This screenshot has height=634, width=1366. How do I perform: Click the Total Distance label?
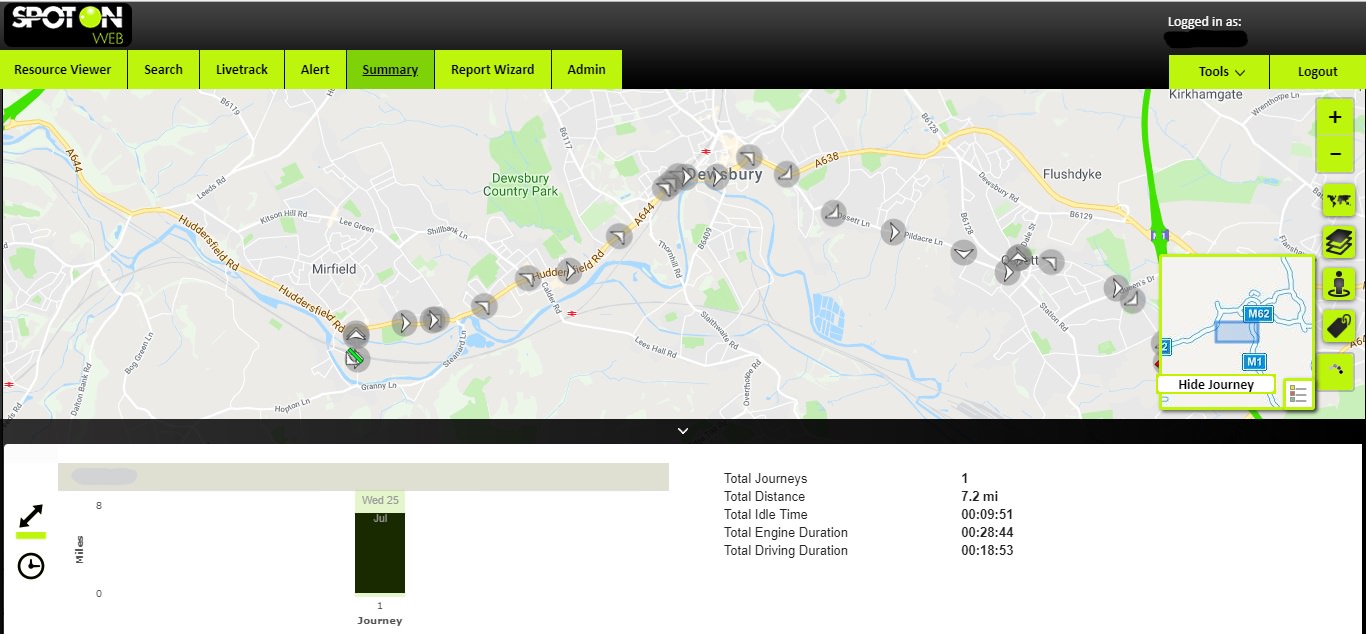tap(764, 497)
